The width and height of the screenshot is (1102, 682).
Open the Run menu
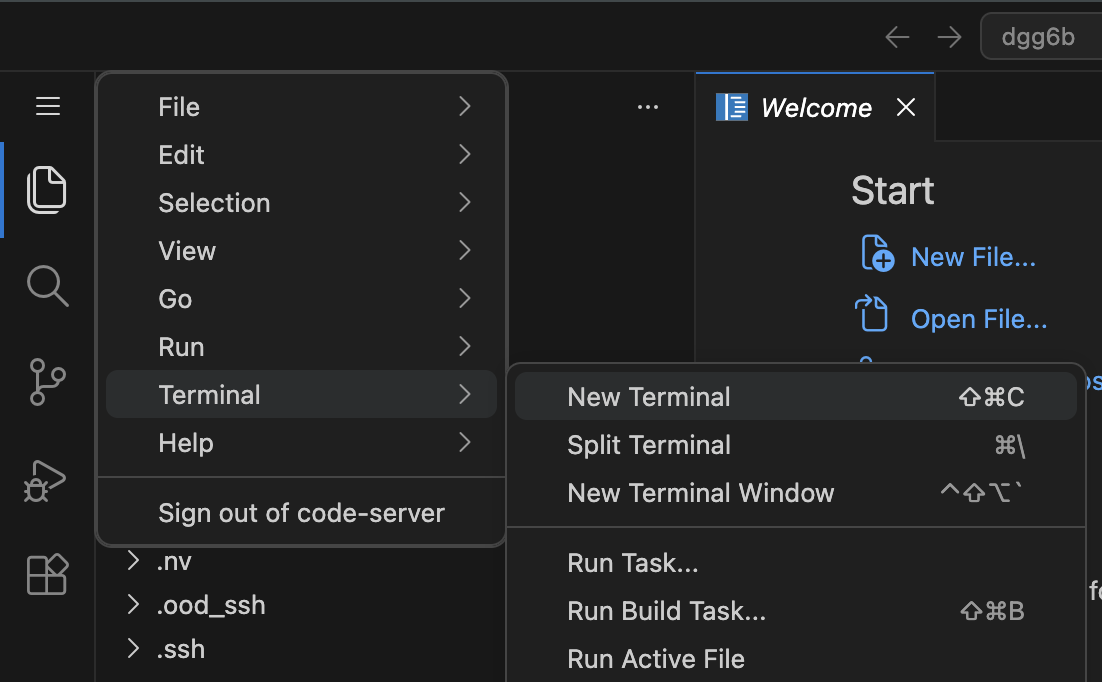302,347
